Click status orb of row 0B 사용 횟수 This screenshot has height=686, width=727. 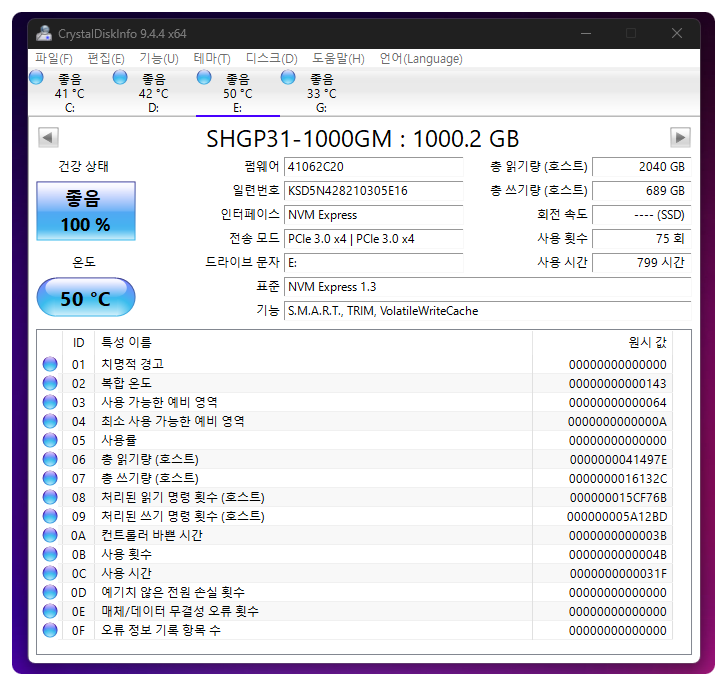click(50, 554)
